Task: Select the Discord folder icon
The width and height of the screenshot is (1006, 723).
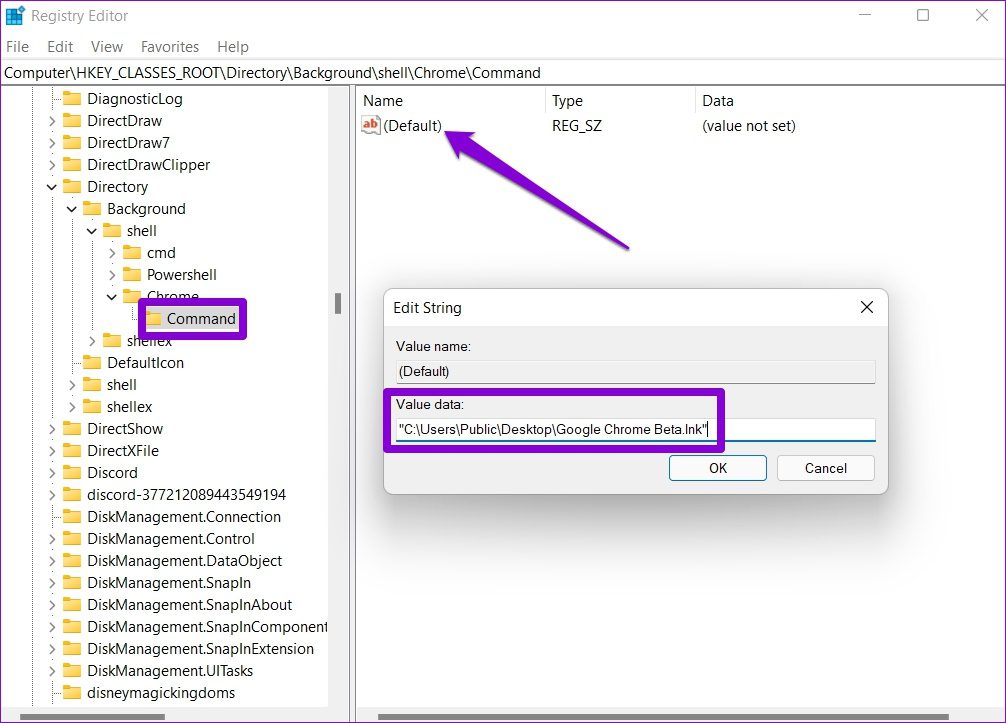Action: coord(72,473)
